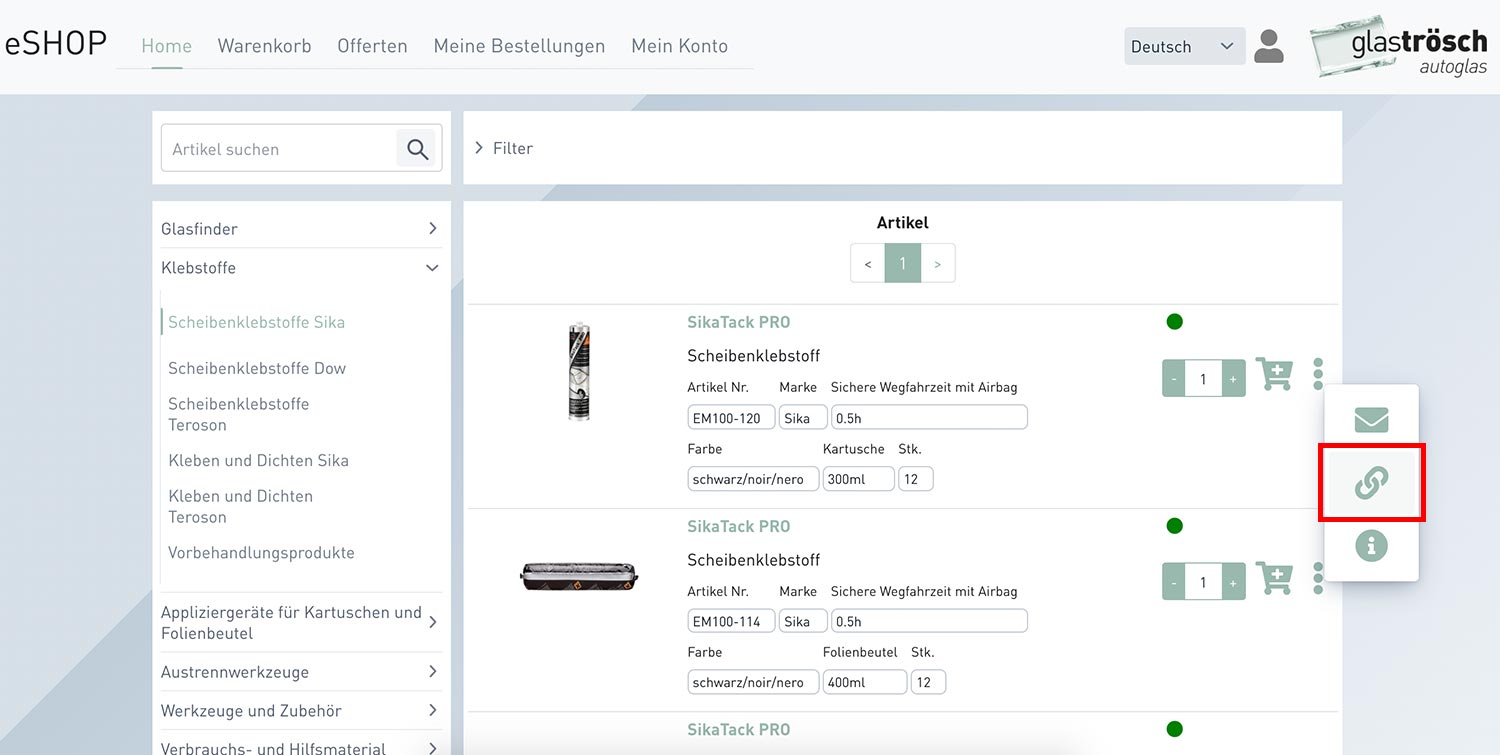Open the cartridge product thumbnail
The height and width of the screenshot is (755, 1500).
tap(578, 371)
